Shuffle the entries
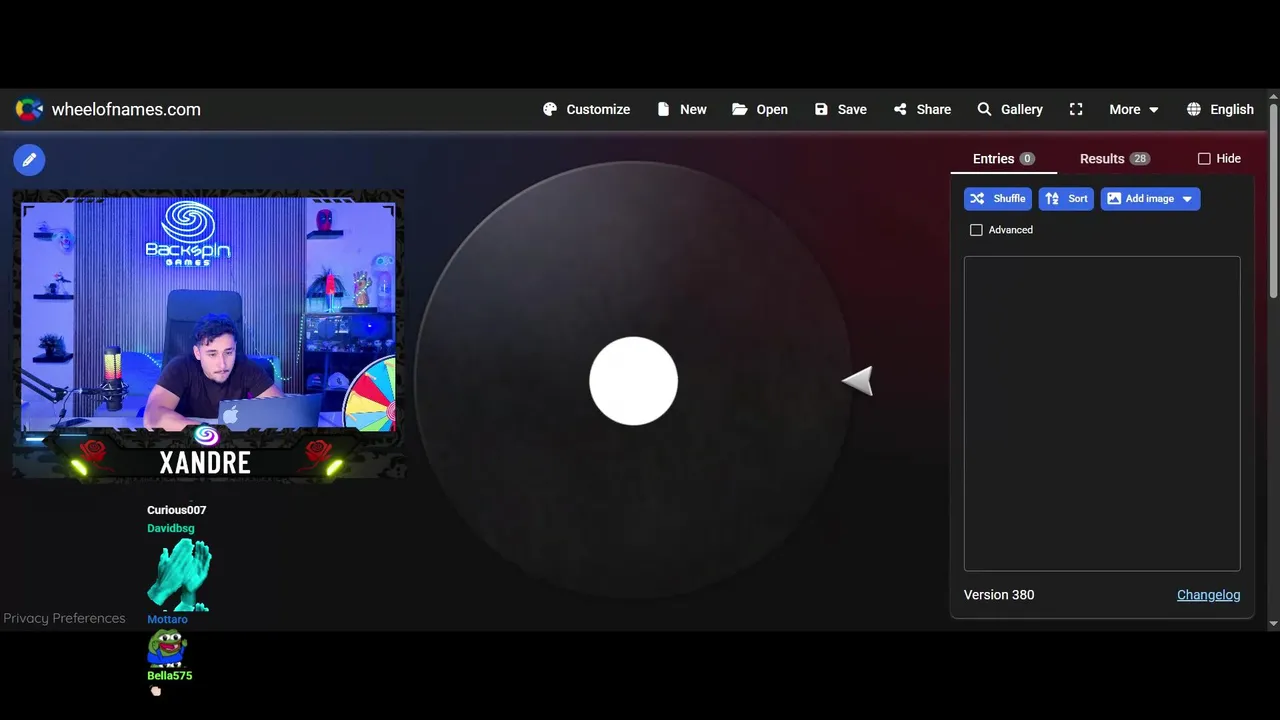 coord(998,198)
